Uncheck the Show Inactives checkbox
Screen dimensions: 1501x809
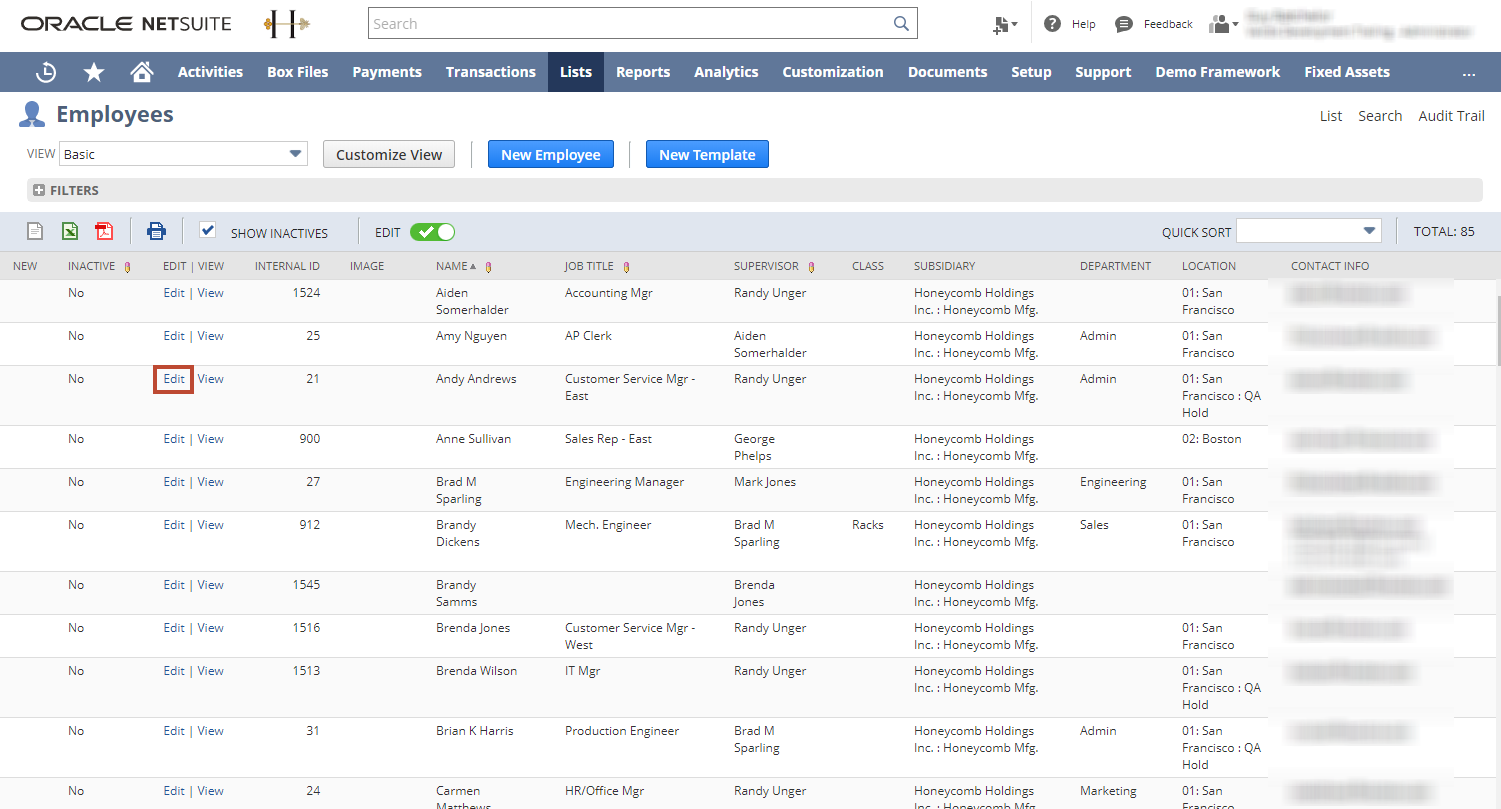point(208,230)
